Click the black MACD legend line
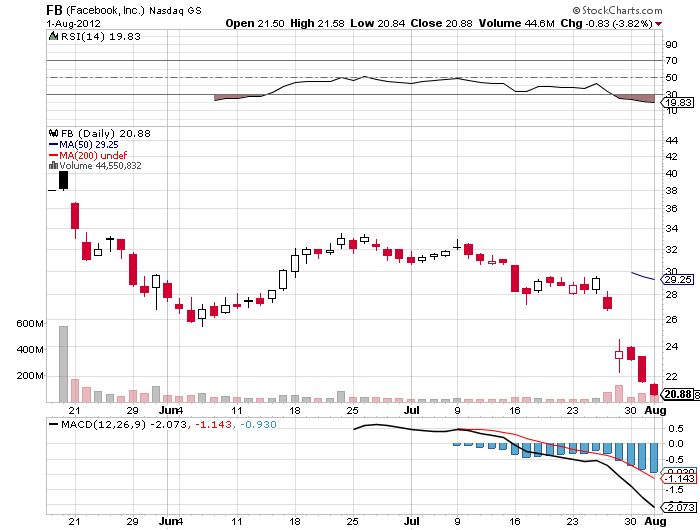This screenshot has width=700, height=530. tap(54, 424)
